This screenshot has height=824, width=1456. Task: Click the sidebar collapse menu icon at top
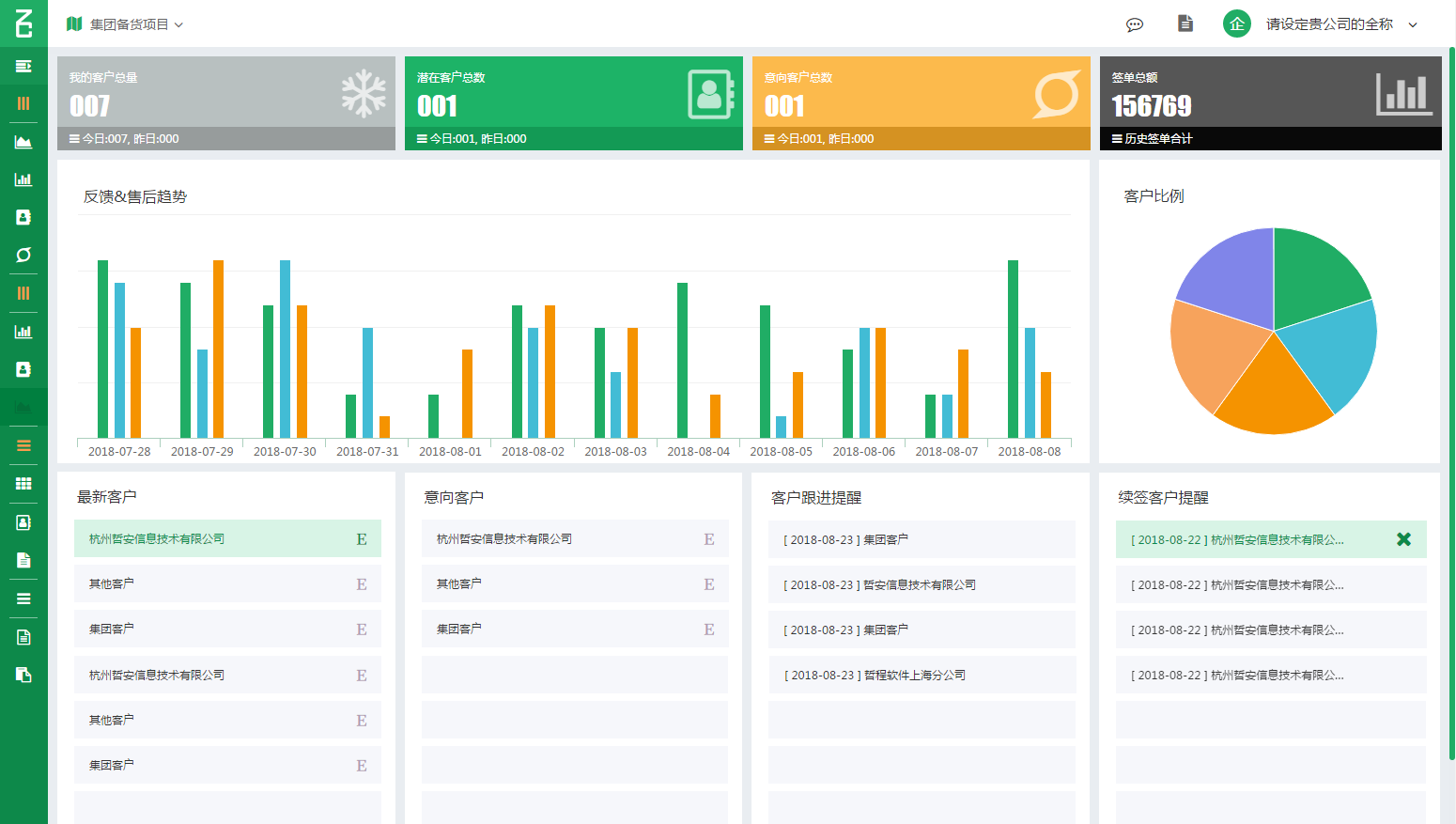(23, 66)
